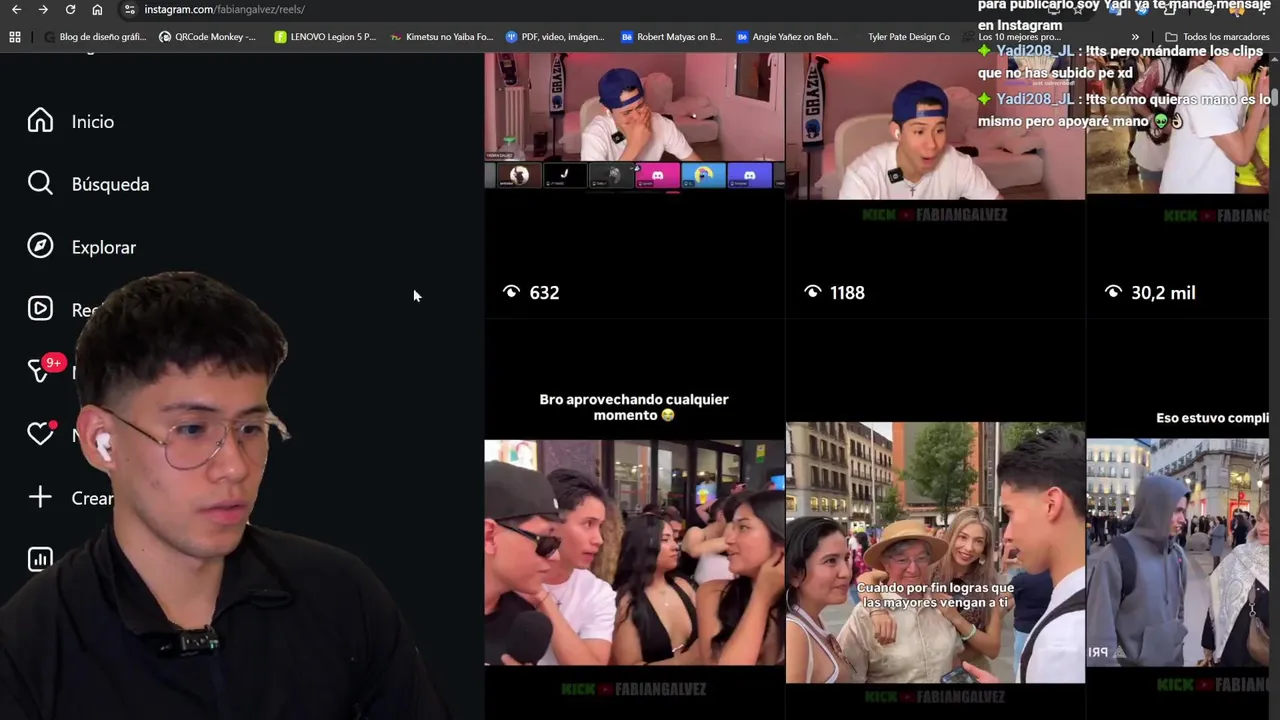This screenshot has width=1280, height=720.
Task: Go back with the browser back arrow
Action: pos(16,9)
